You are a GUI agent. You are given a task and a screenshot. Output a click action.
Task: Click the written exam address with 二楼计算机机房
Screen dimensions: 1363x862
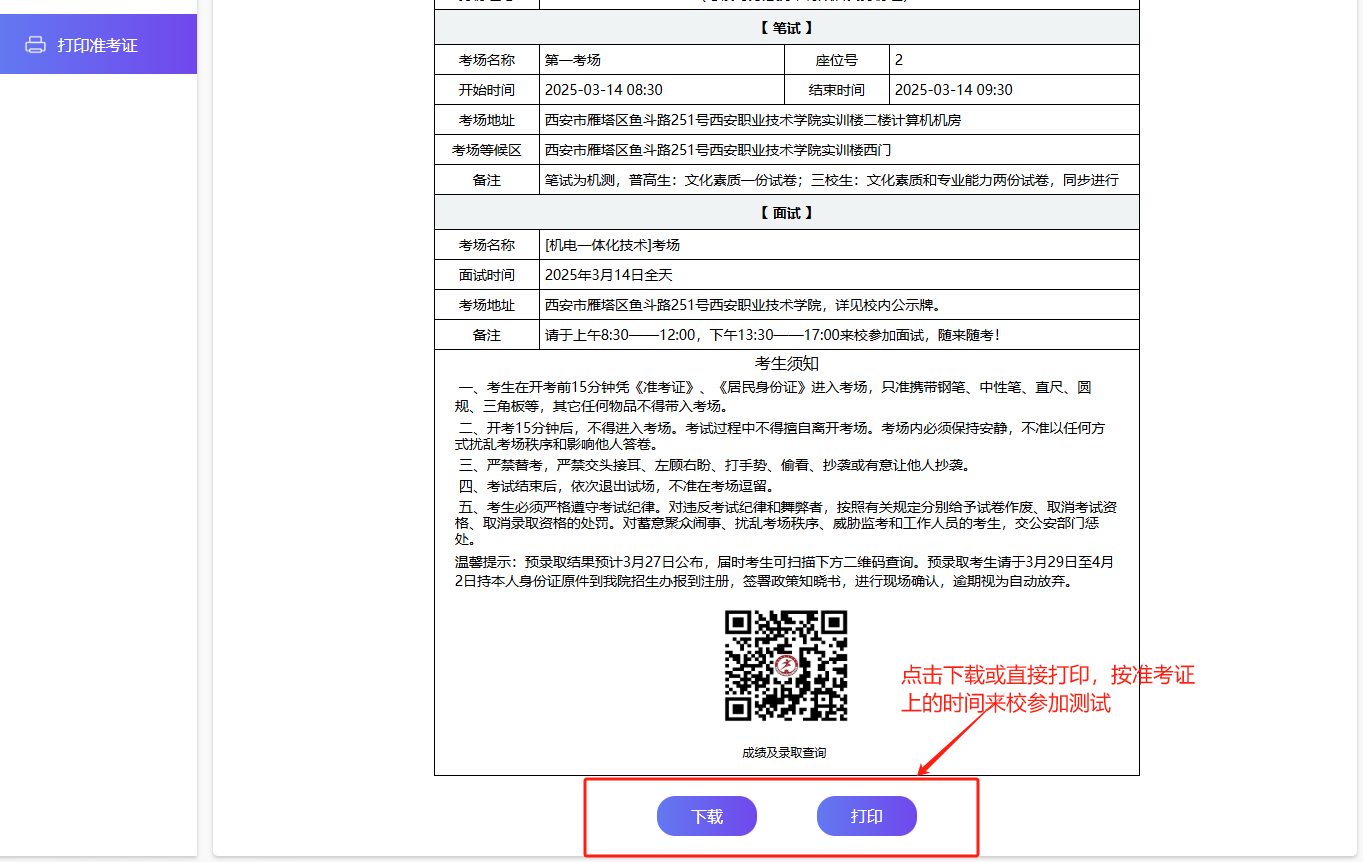[752, 120]
